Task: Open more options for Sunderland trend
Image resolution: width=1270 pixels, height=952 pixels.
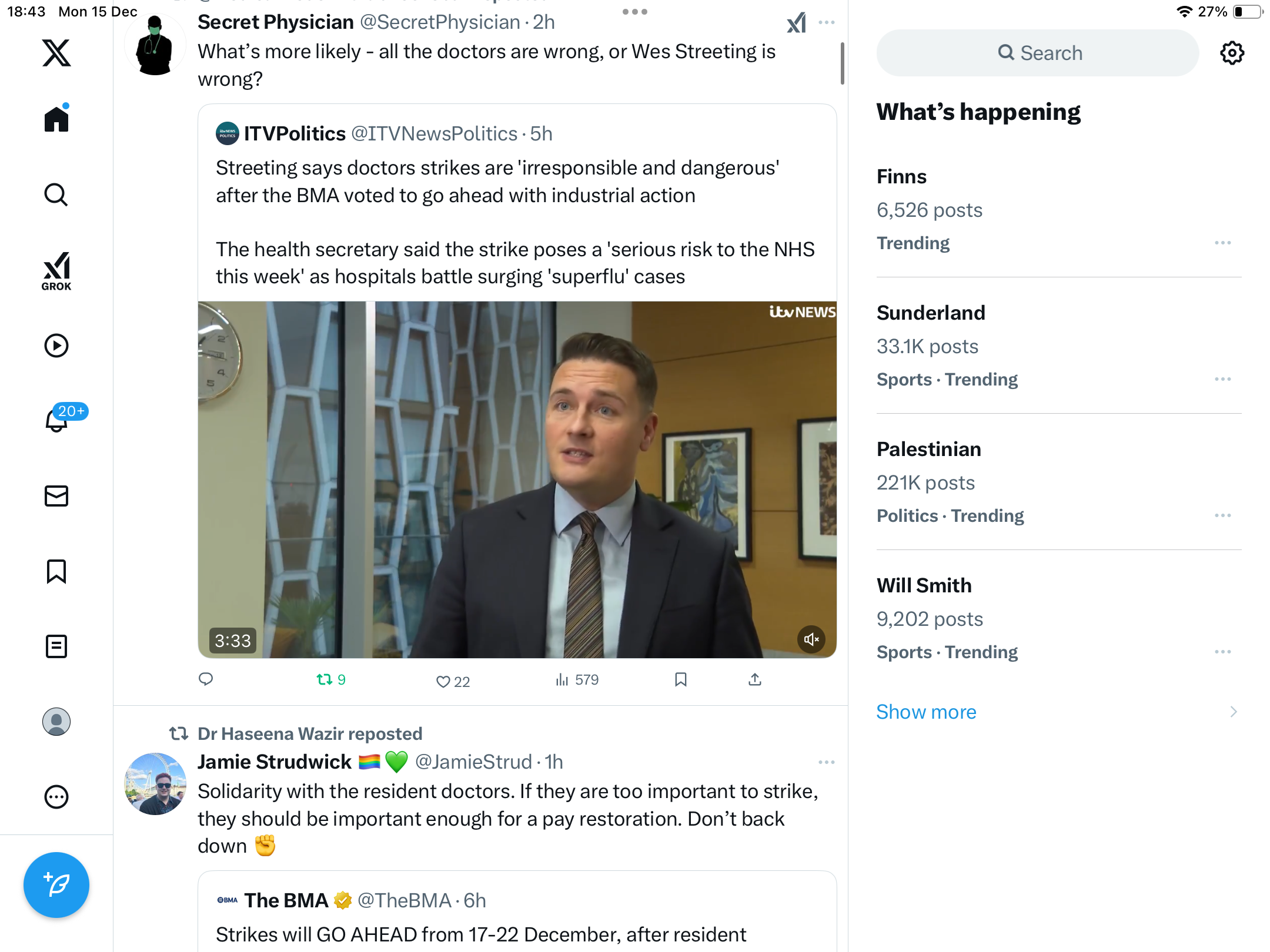Action: click(1222, 379)
